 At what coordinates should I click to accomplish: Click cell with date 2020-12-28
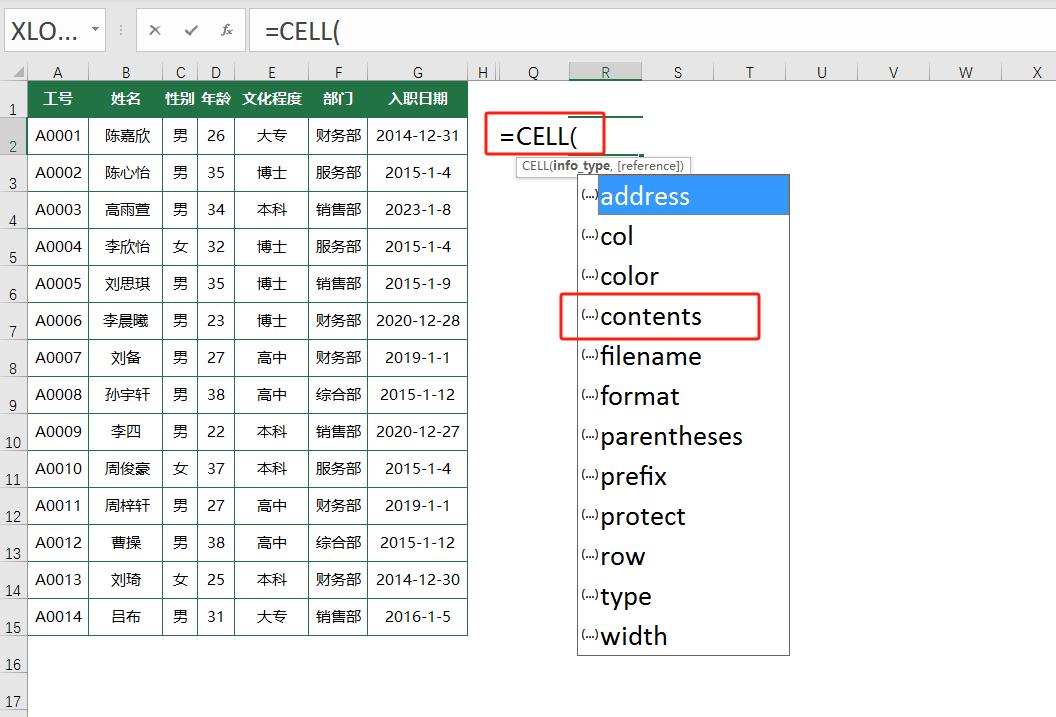click(418, 321)
